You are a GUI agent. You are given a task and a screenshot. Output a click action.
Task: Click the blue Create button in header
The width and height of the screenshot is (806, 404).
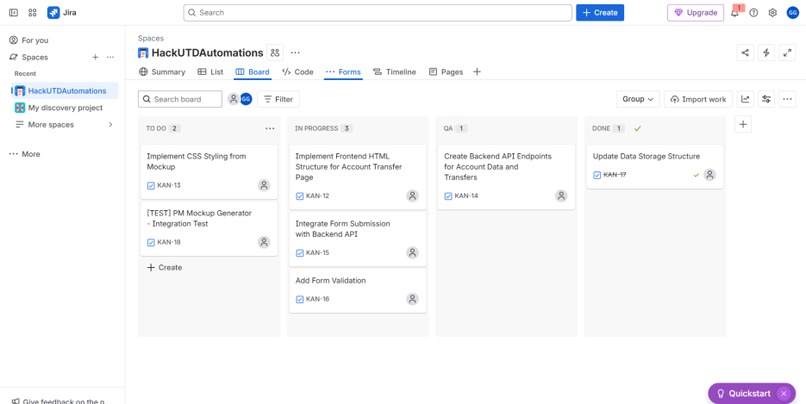coord(600,13)
